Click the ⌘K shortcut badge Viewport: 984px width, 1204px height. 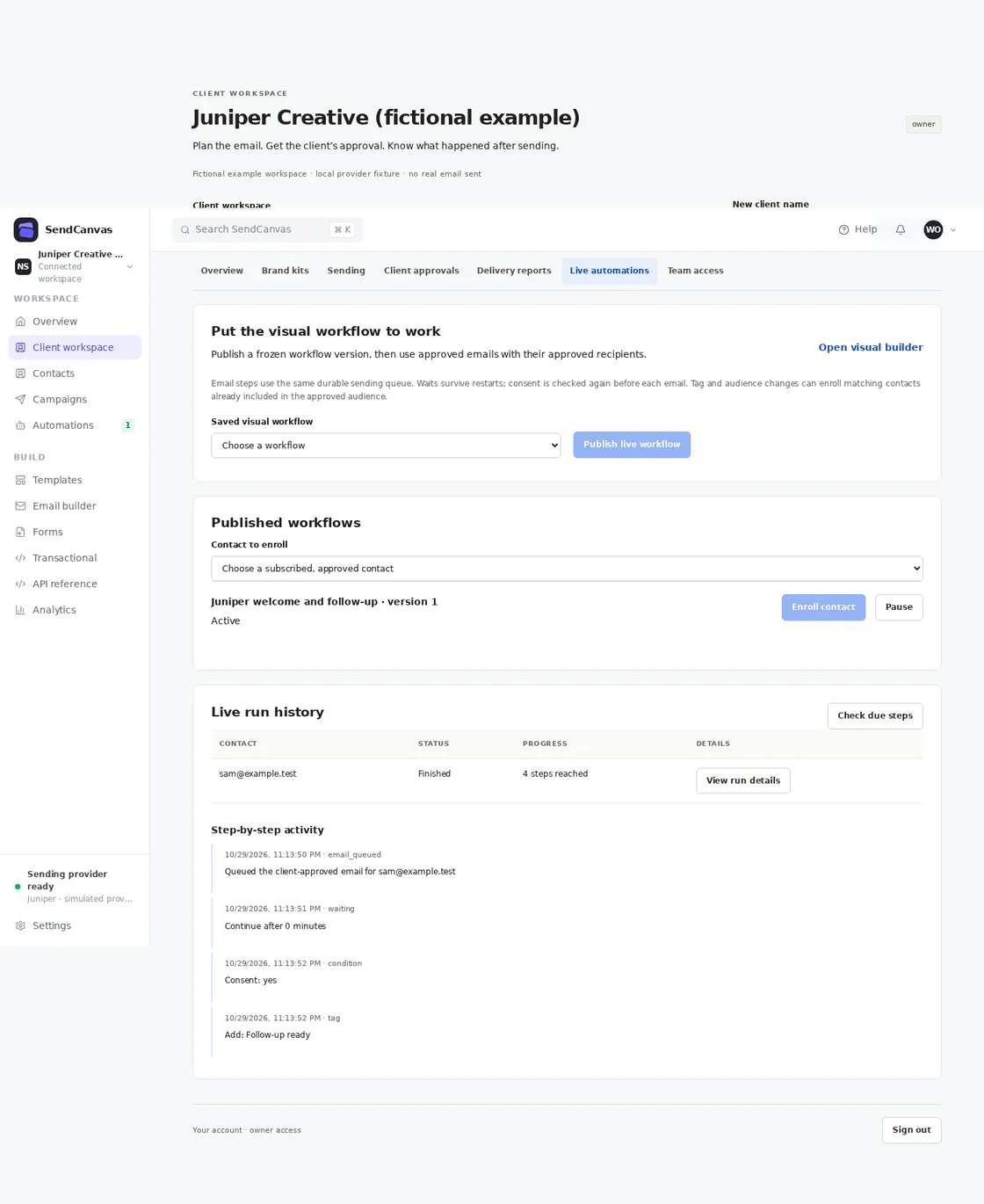tap(342, 229)
